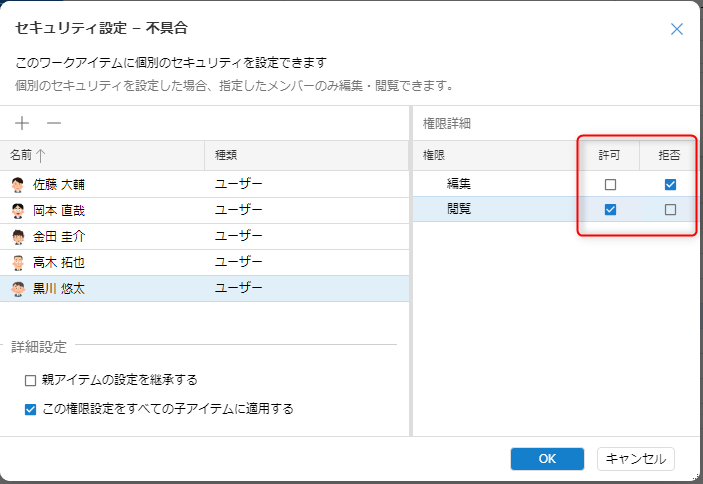Click the 種類 column header
The image size is (703, 484).
click(226, 156)
